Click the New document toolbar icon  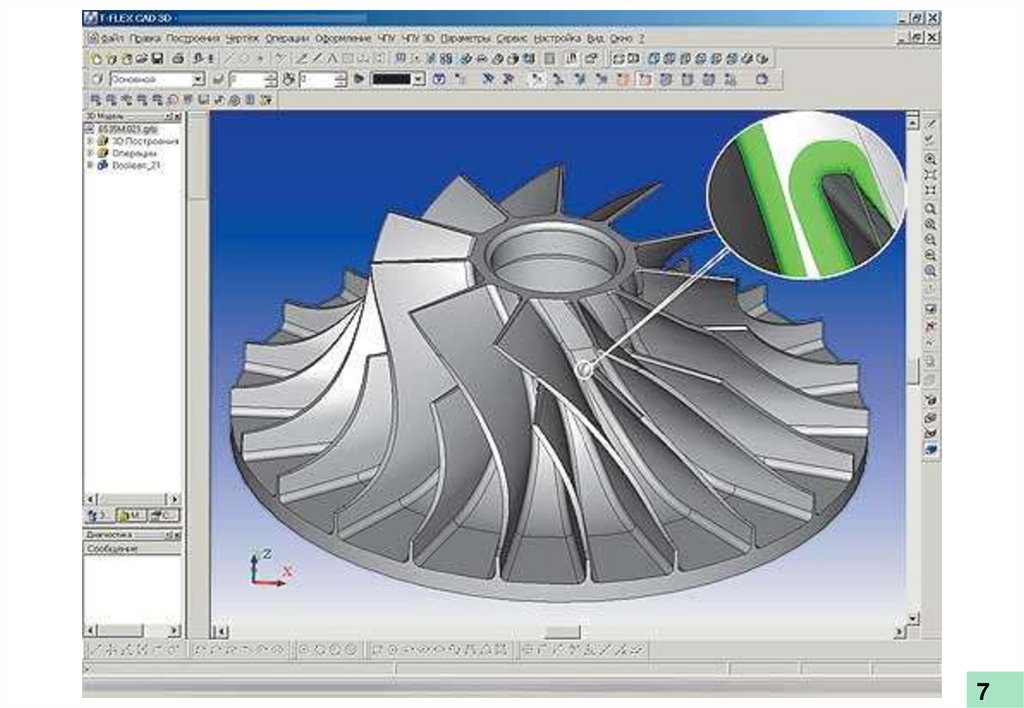tap(97, 59)
